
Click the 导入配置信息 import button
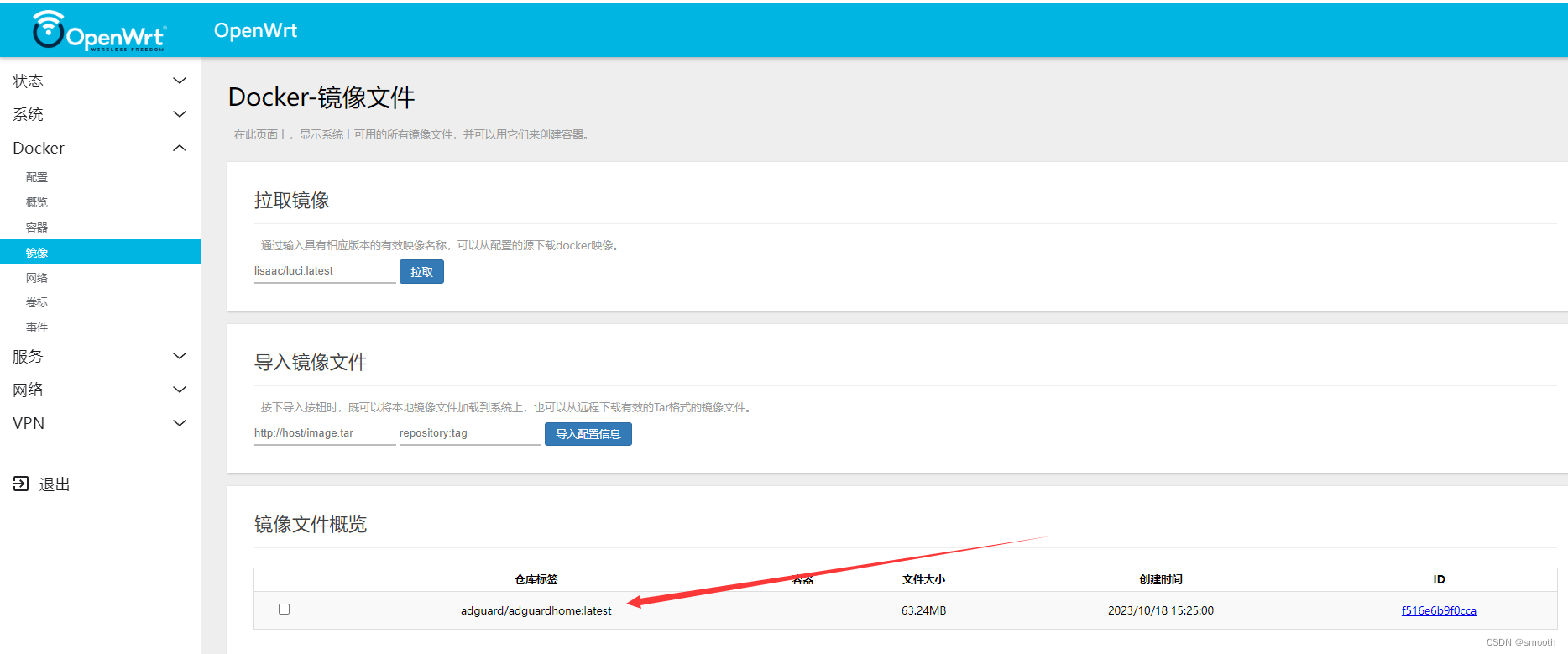tap(588, 434)
